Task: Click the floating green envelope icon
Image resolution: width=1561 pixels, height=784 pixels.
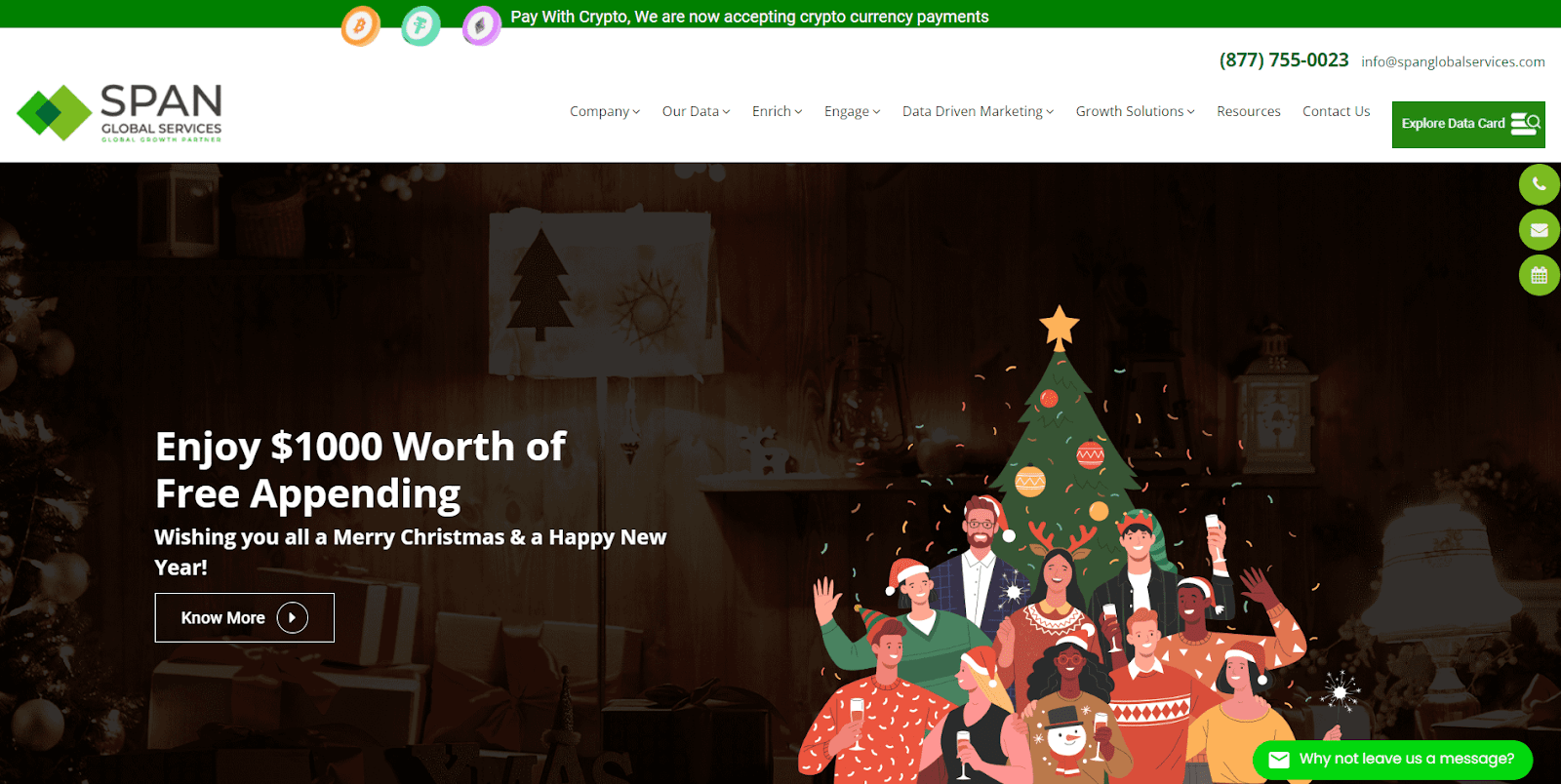Action: 1539,230
